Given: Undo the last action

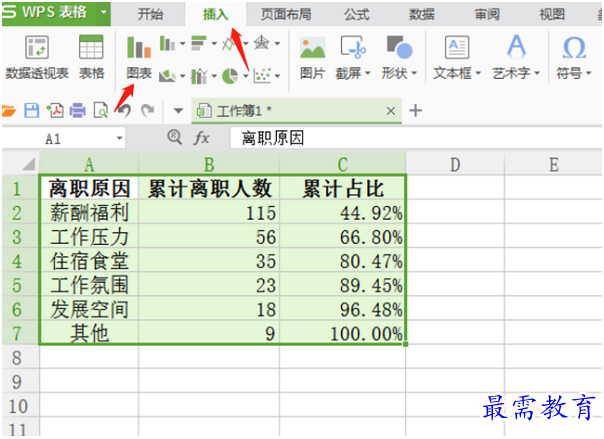Looking at the screenshot, I should point(124,111).
